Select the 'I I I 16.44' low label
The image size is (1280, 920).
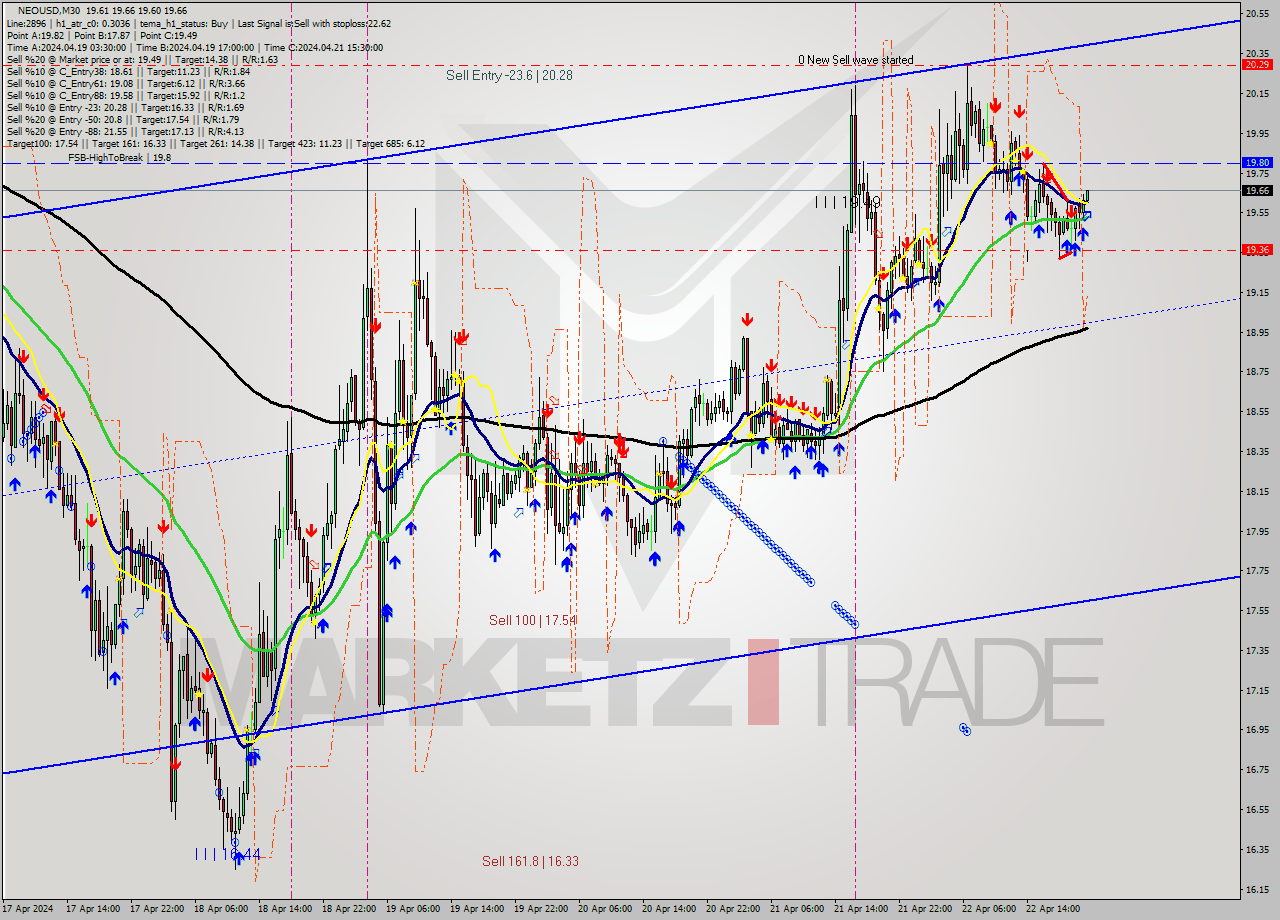coord(228,854)
